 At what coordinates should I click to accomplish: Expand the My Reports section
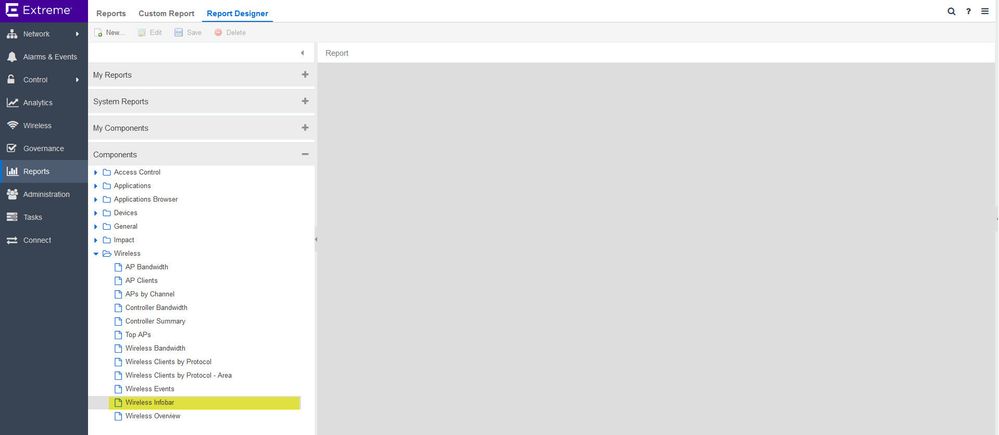(304, 75)
